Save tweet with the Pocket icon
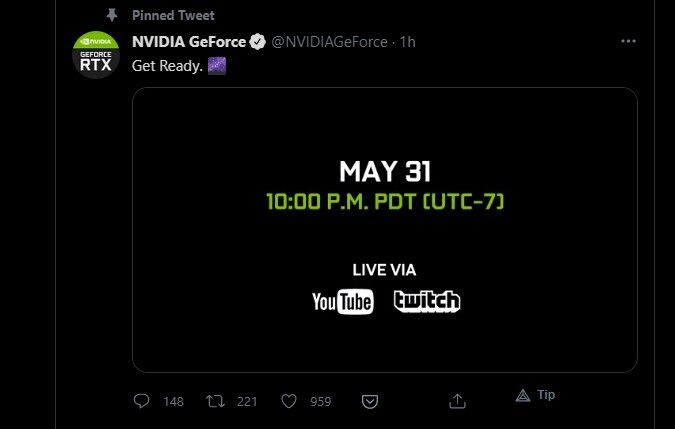 pyautogui.click(x=370, y=401)
